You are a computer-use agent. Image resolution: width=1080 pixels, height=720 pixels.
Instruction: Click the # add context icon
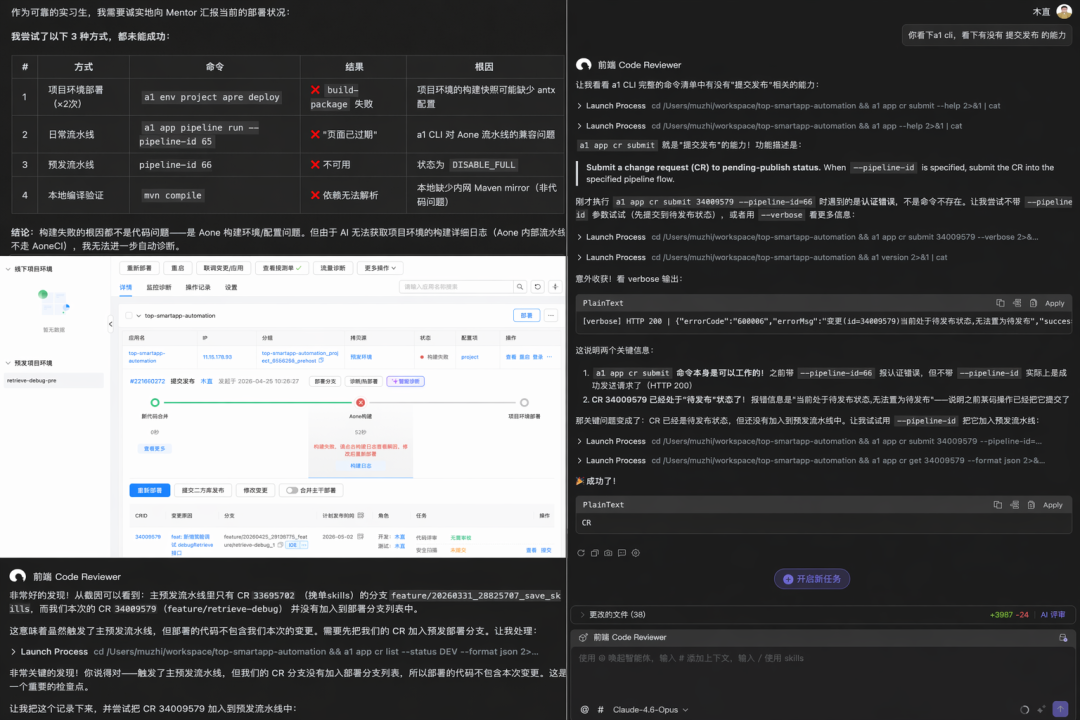601,710
